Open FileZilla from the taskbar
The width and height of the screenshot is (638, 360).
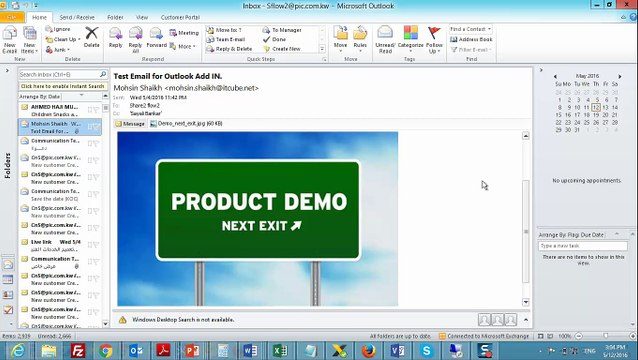click(77, 351)
